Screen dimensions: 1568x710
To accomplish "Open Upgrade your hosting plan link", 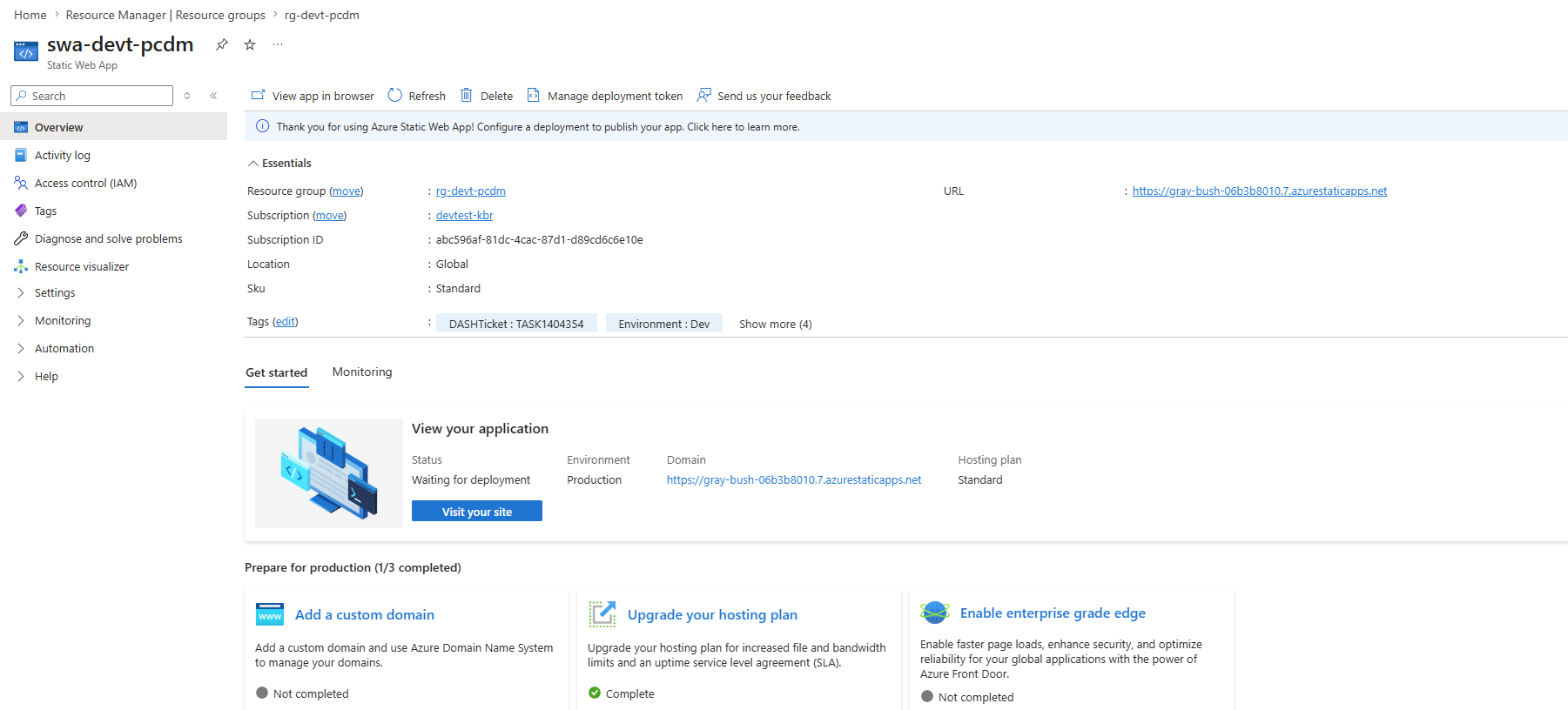I will pos(712,614).
